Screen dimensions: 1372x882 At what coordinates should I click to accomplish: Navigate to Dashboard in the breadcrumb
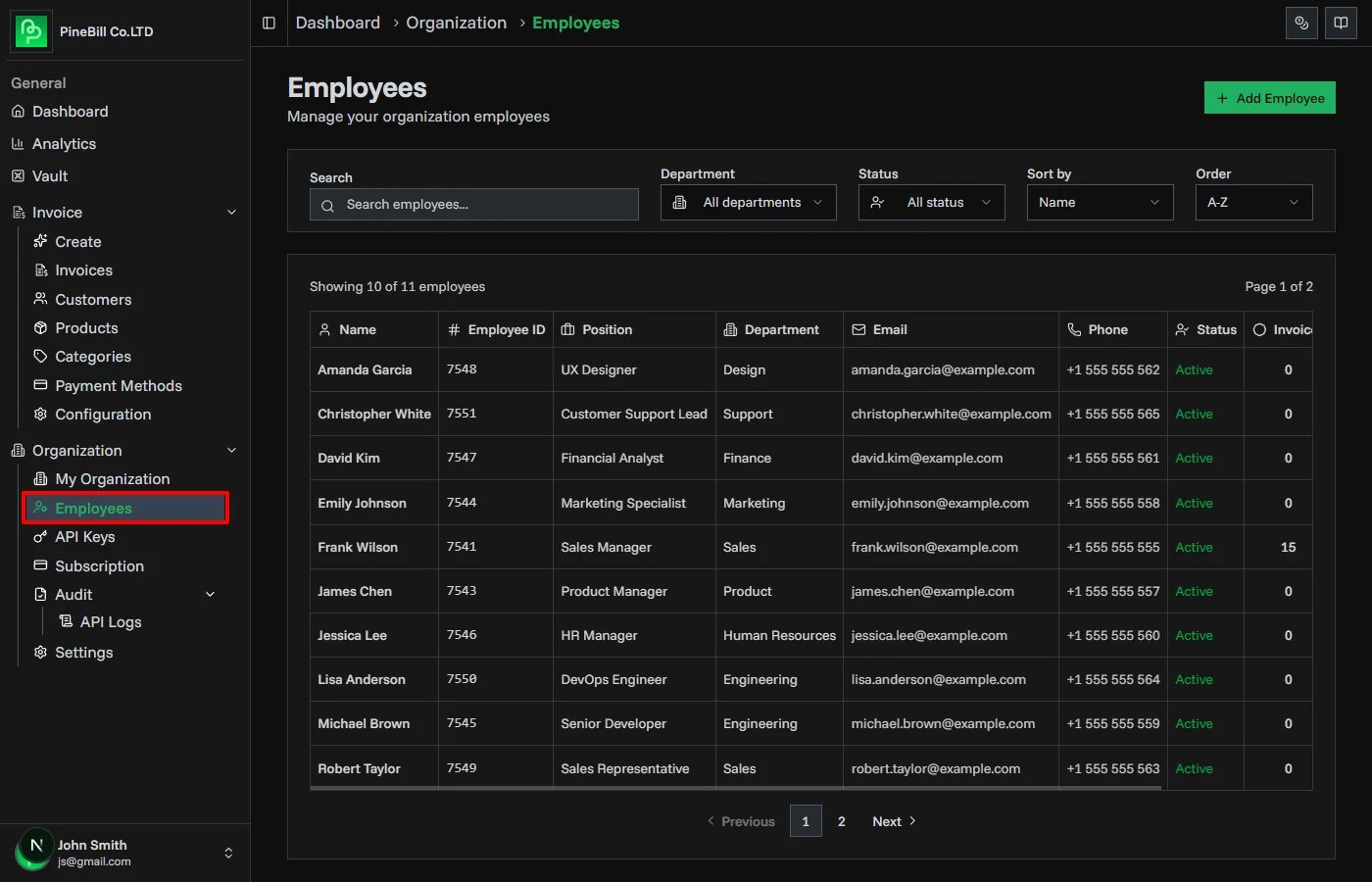tap(337, 23)
